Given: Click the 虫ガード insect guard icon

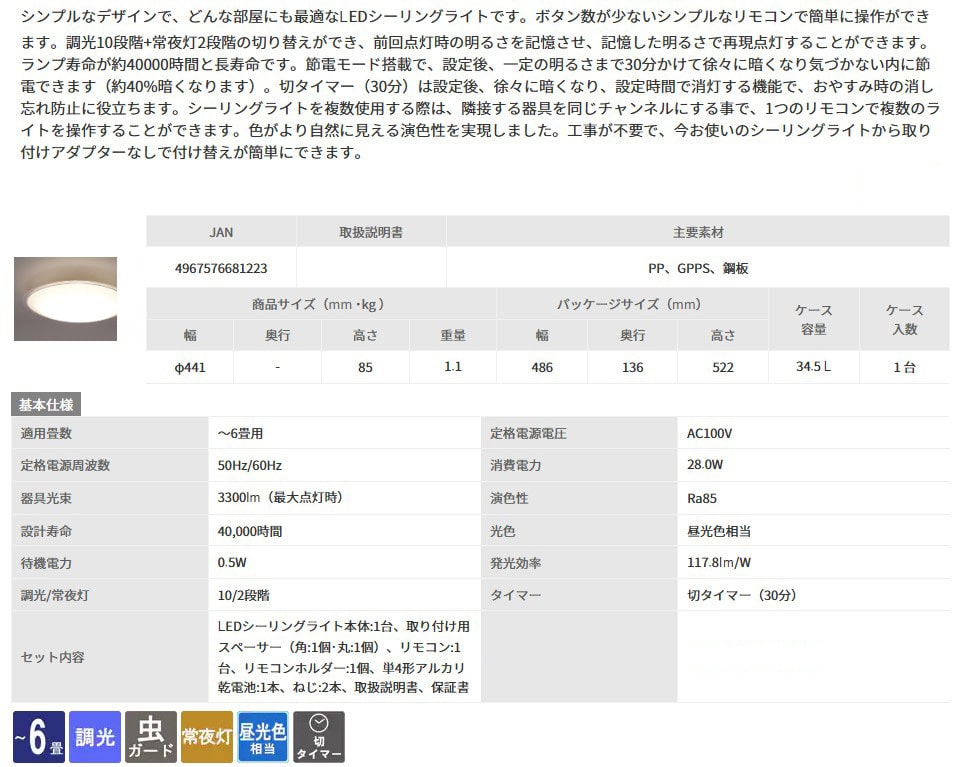Looking at the screenshot, I should [x=150, y=737].
